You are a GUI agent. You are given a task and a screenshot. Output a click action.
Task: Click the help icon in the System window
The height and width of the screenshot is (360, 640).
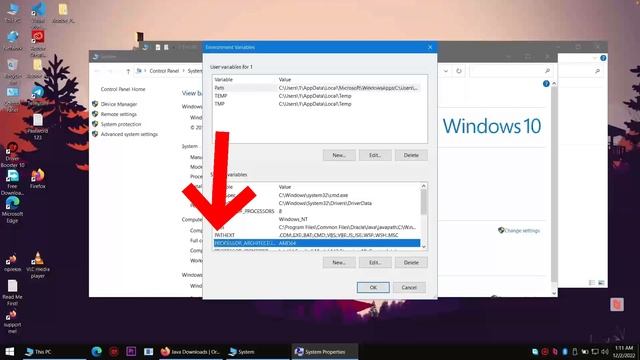point(546,84)
